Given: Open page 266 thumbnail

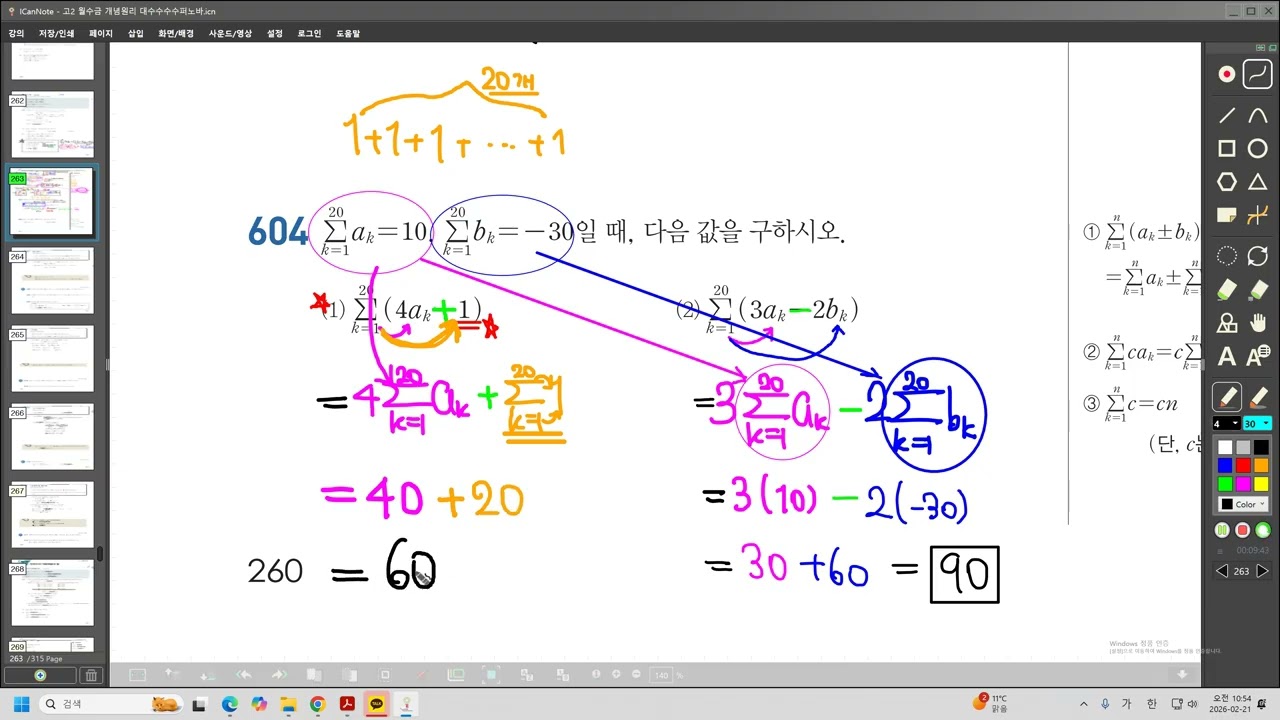Looking at the screenshot, I should click(x=52, y=437).
